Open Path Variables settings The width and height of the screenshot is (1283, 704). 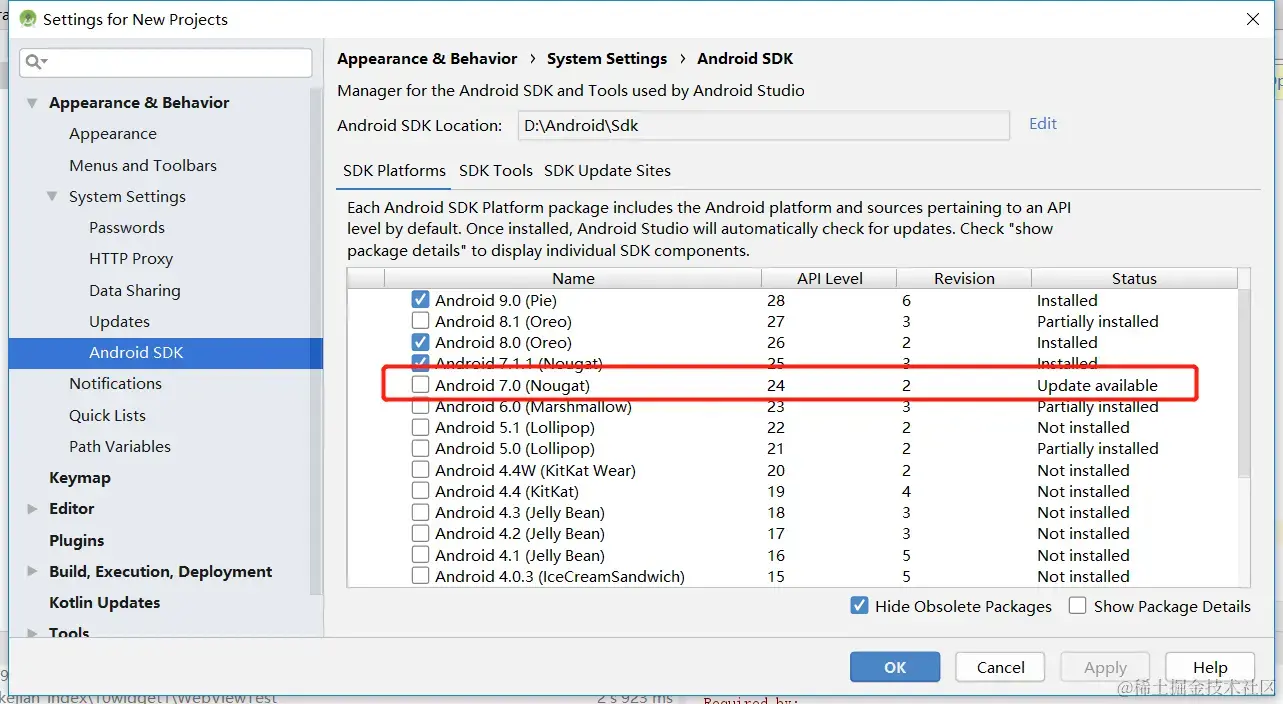click(120, 446)
